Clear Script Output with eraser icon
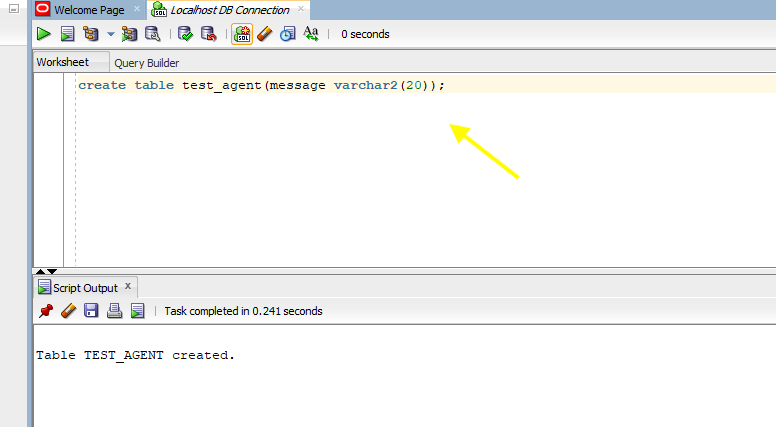This screenshot has height=427, width=776. [x=68, y=311]
